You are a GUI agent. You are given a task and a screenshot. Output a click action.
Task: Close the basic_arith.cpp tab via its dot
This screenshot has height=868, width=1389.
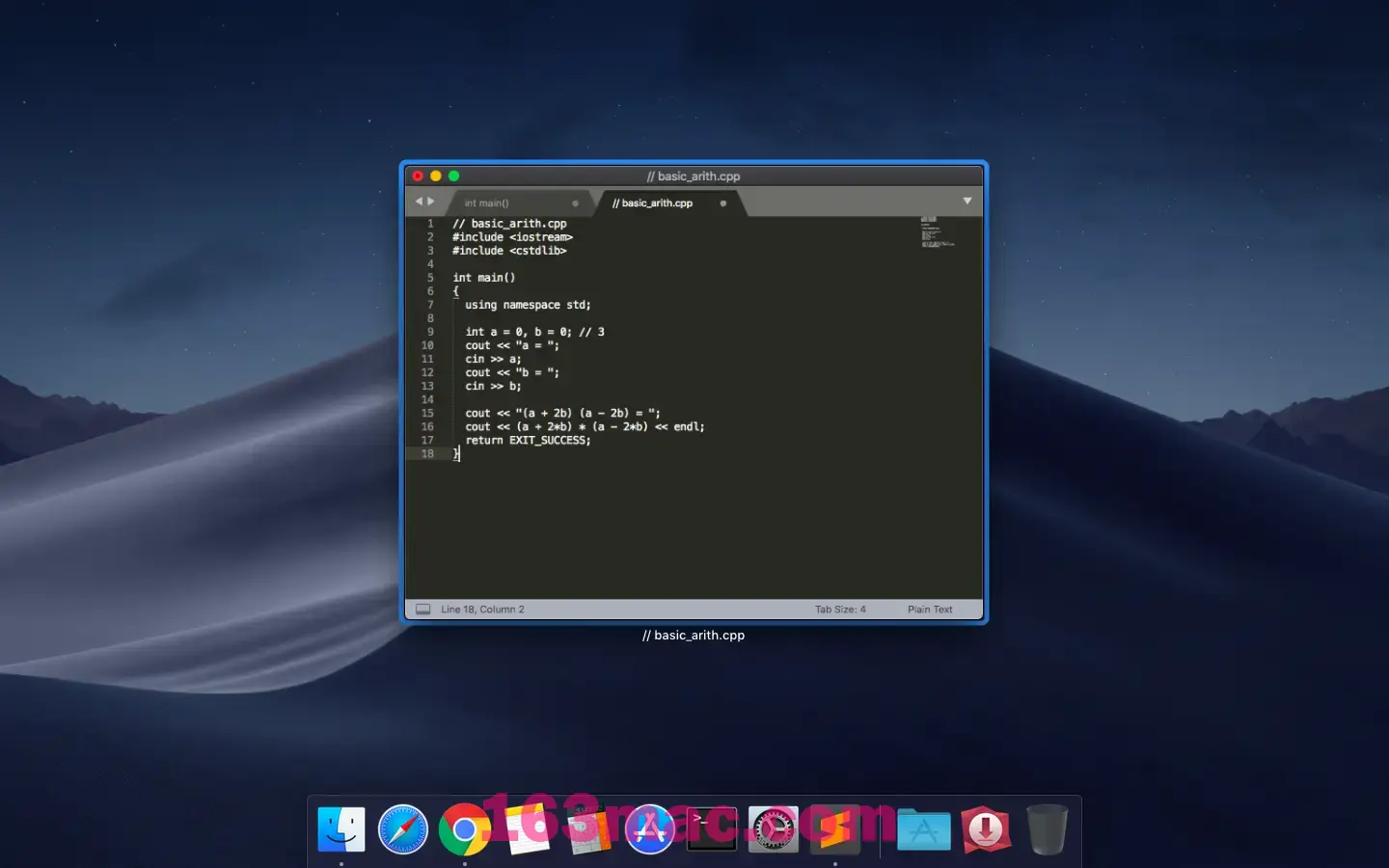coord(723,203)
